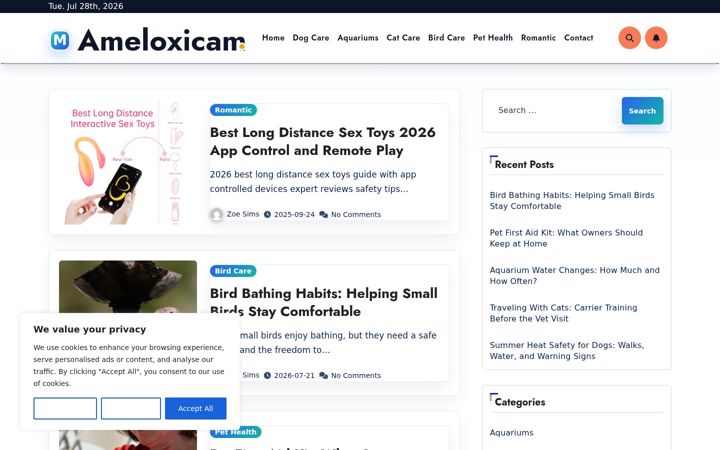
Task: Click author name Zoe Sims on first post
Action: pos(243,214)
